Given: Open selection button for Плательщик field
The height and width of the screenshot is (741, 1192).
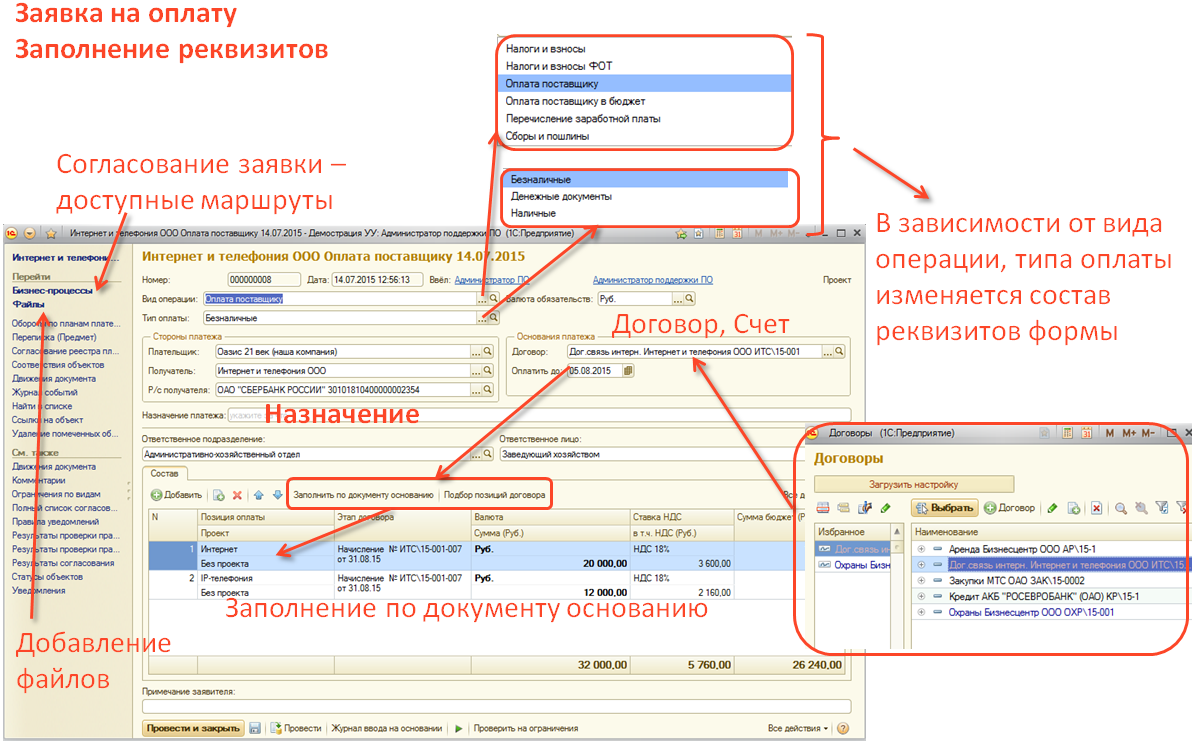Looking at the screenshot, I should click(477, 352).
